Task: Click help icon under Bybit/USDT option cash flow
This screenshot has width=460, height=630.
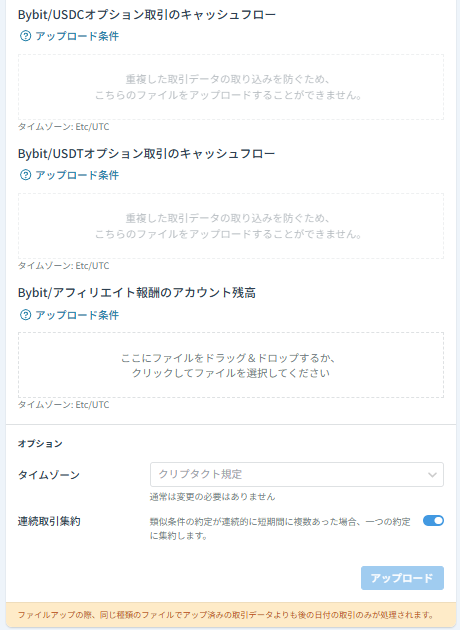Action: (x=25, y=175)
